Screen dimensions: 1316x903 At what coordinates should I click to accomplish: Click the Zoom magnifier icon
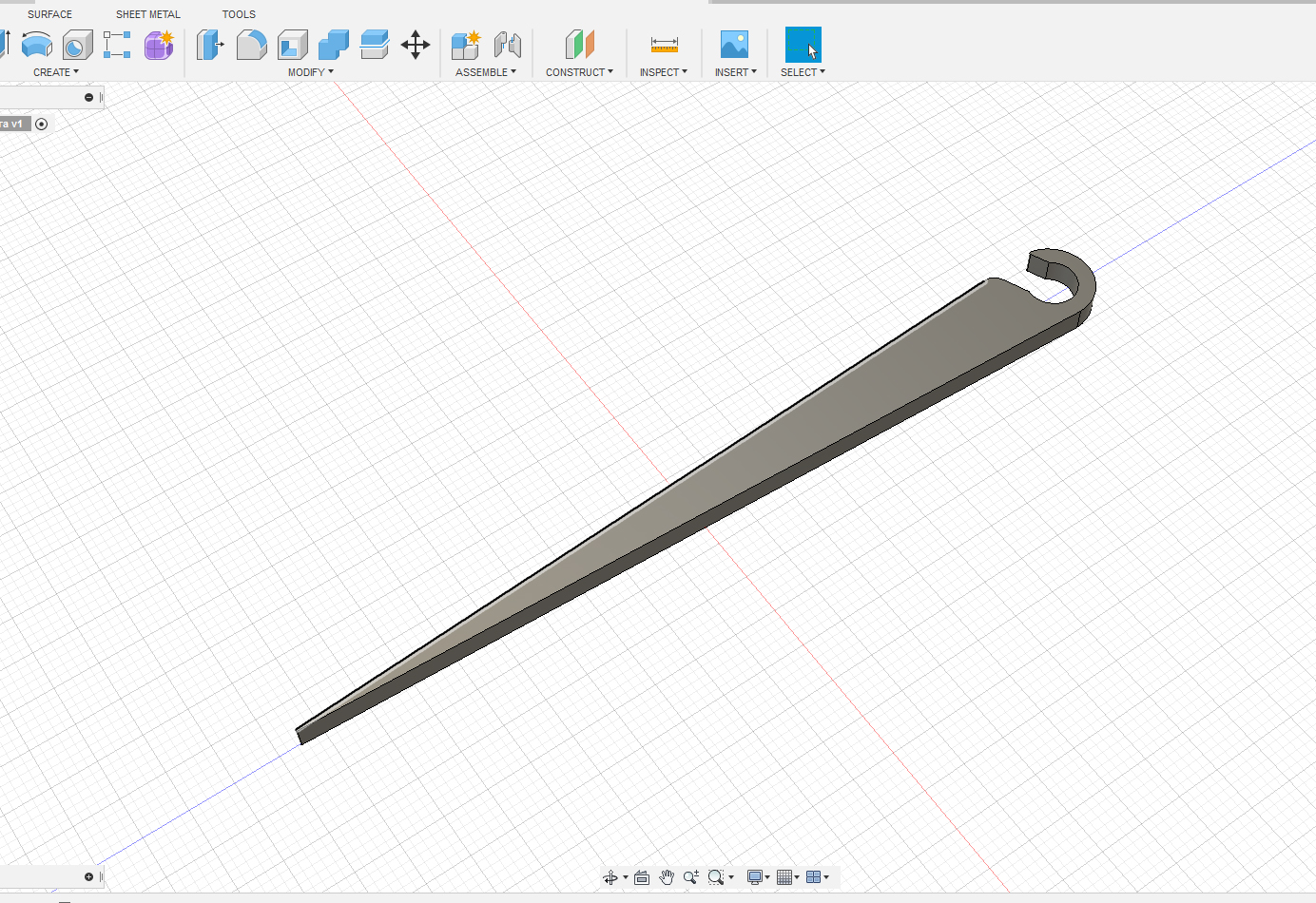pos(691,877)
